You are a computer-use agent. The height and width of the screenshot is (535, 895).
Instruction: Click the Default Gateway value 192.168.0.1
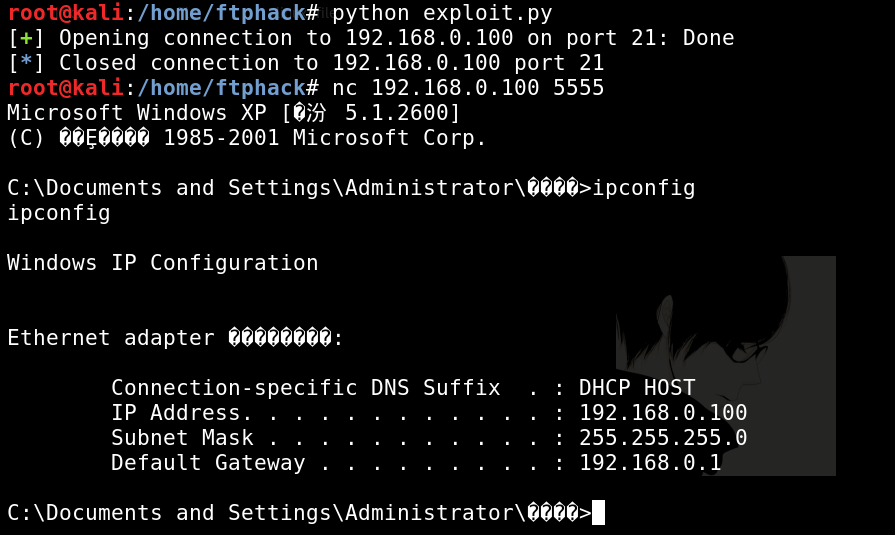click(651, 463)
